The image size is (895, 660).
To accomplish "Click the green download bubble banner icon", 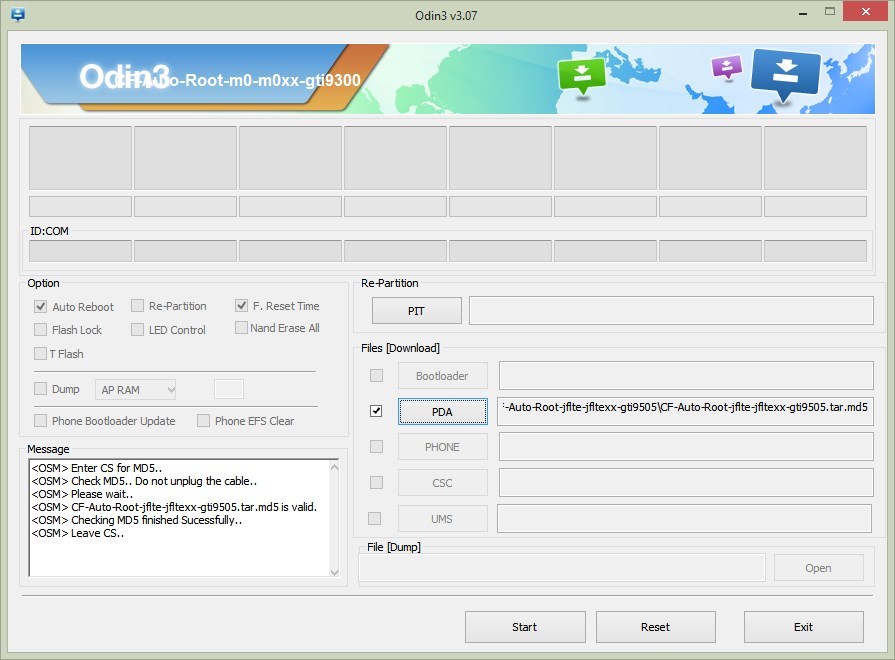I will pyautogui.click(x=581, y=77).
